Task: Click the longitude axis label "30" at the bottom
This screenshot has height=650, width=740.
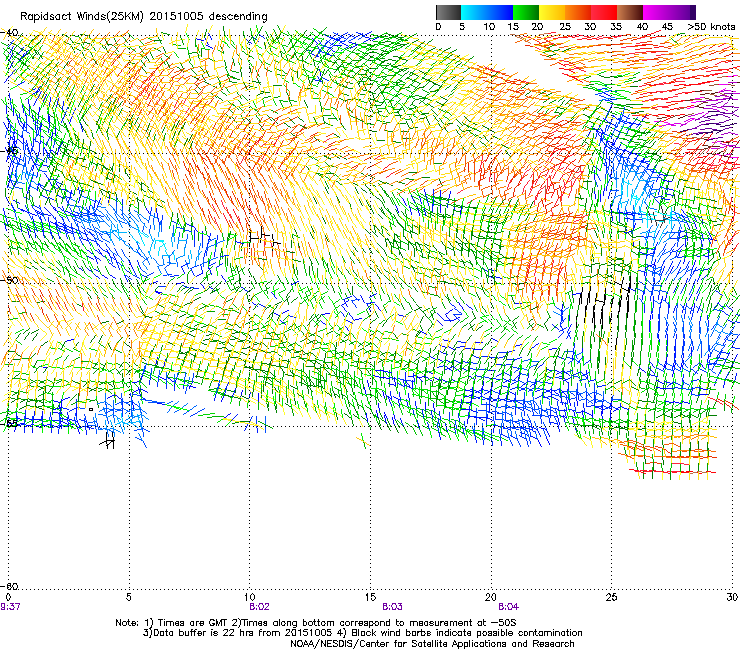Action: pyautogui.click(x=732, y=597)
